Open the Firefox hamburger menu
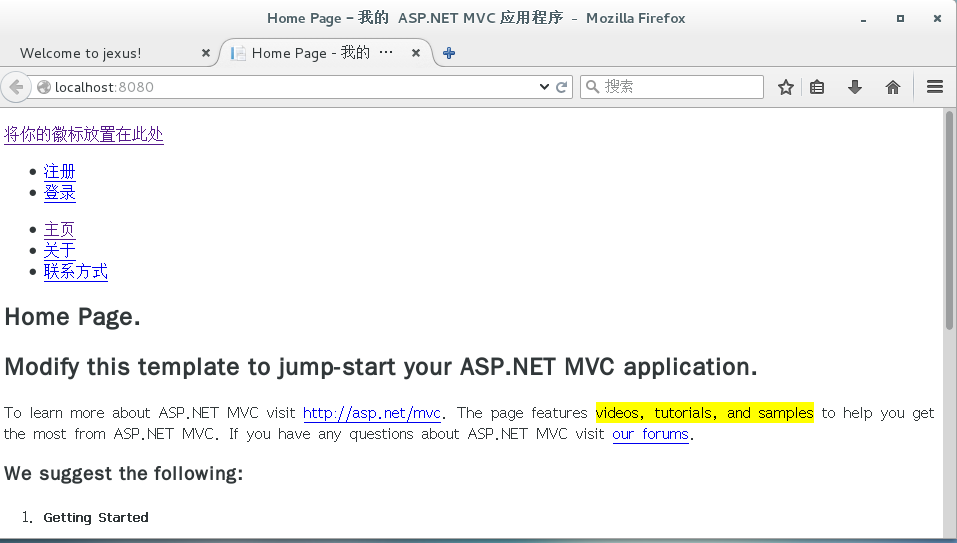957x543 pixels. [x=935, y=87]
